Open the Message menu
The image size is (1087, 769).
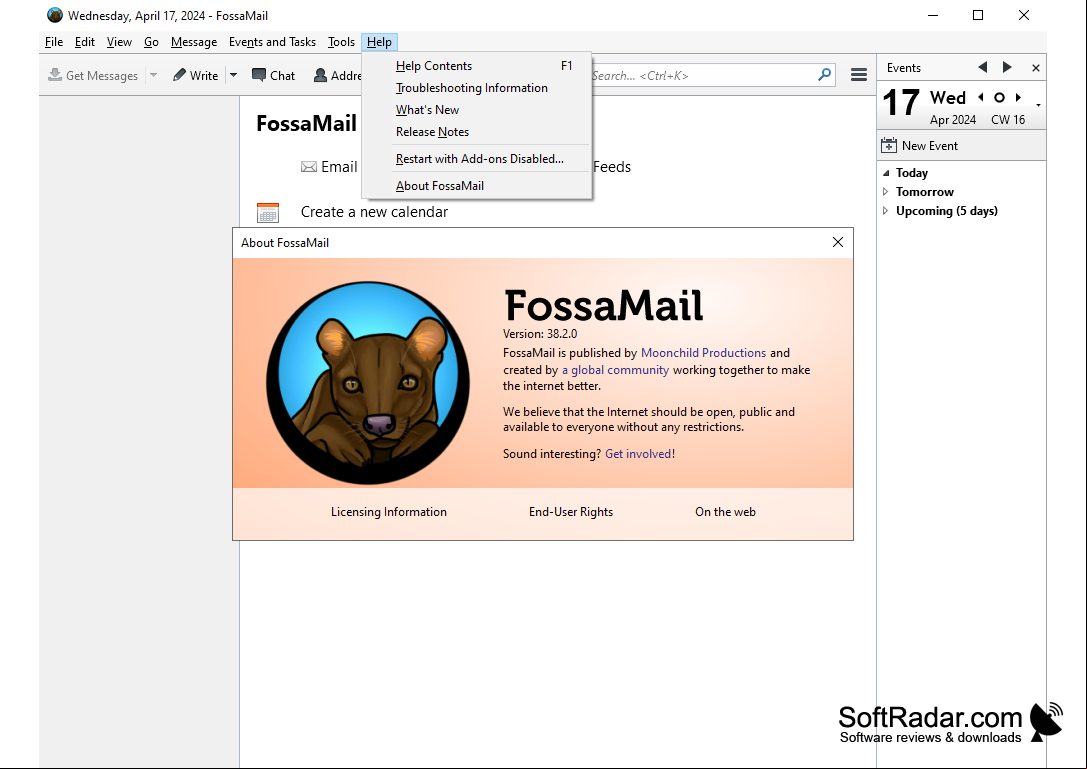click(193, 42)
